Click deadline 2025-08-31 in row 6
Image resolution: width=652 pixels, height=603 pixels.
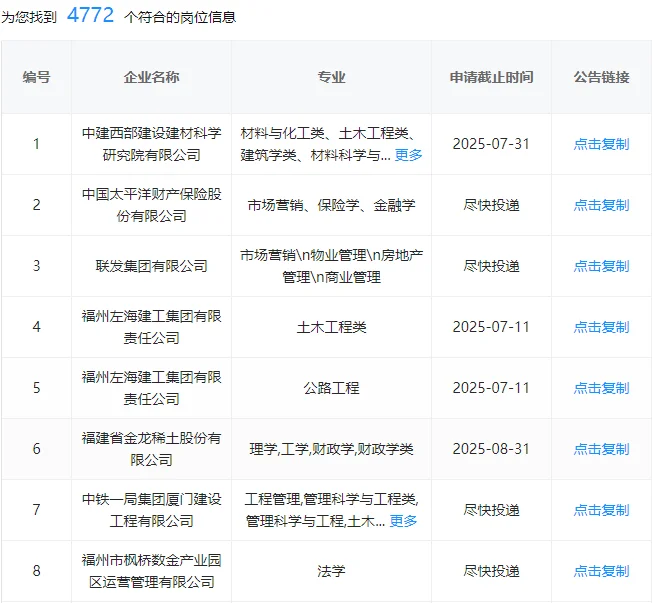click(491, 449)
